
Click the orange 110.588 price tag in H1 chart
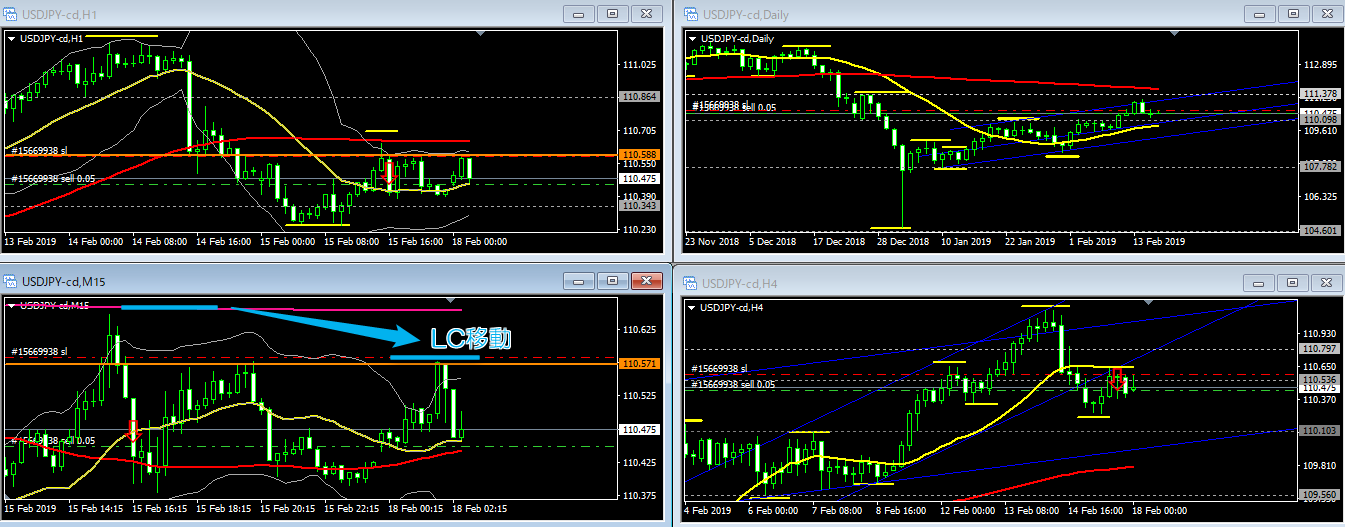(x=639, y=155)
